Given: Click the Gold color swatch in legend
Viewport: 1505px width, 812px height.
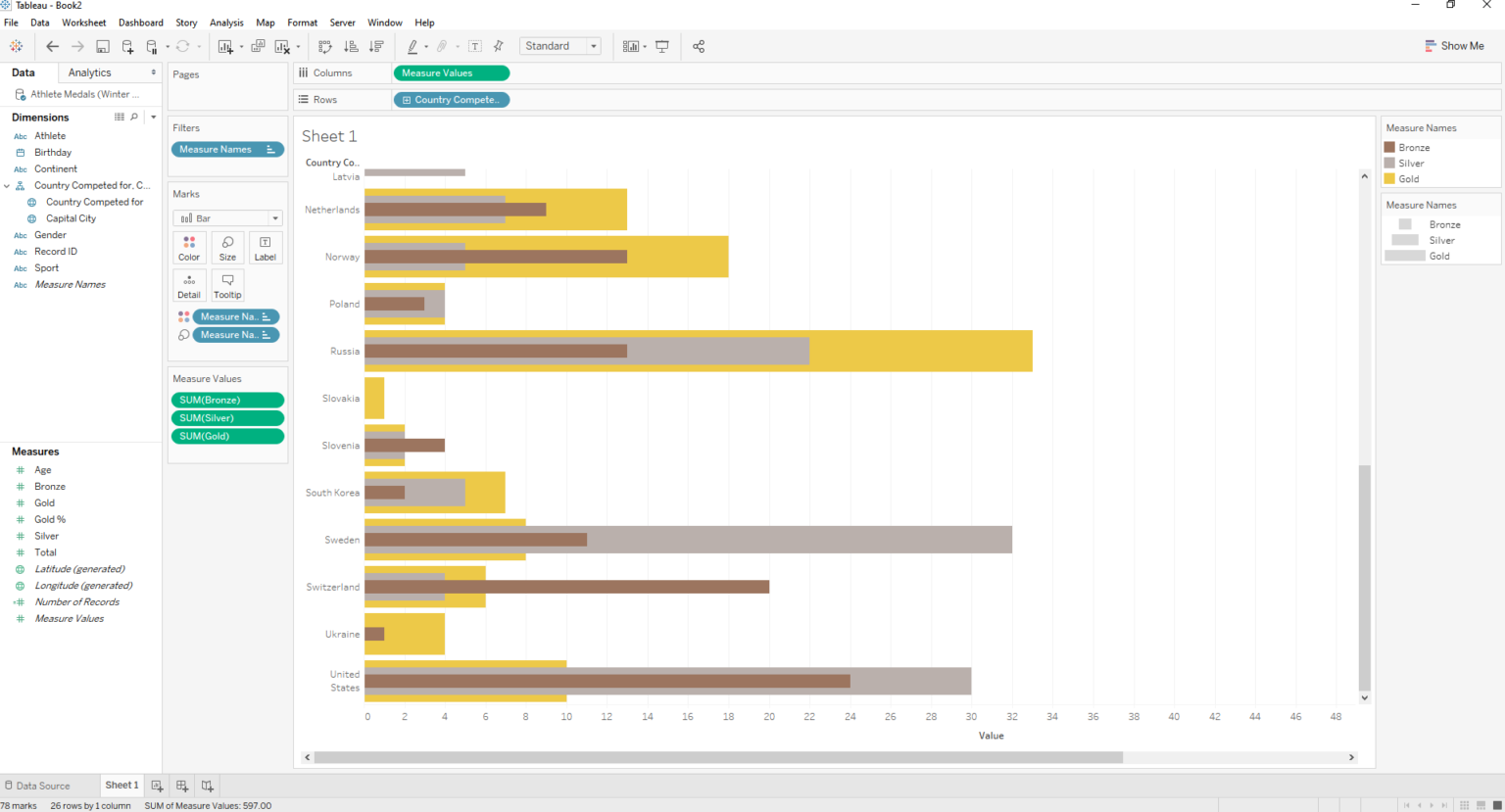Looking at the screenshot, I should point(1389,178).
